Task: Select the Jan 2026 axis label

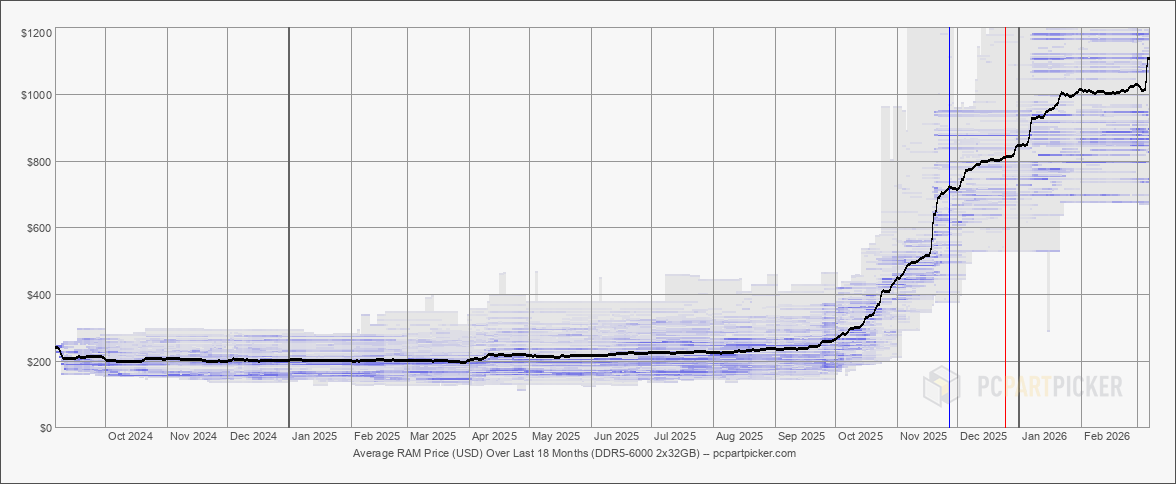Action: point(1045,436)
